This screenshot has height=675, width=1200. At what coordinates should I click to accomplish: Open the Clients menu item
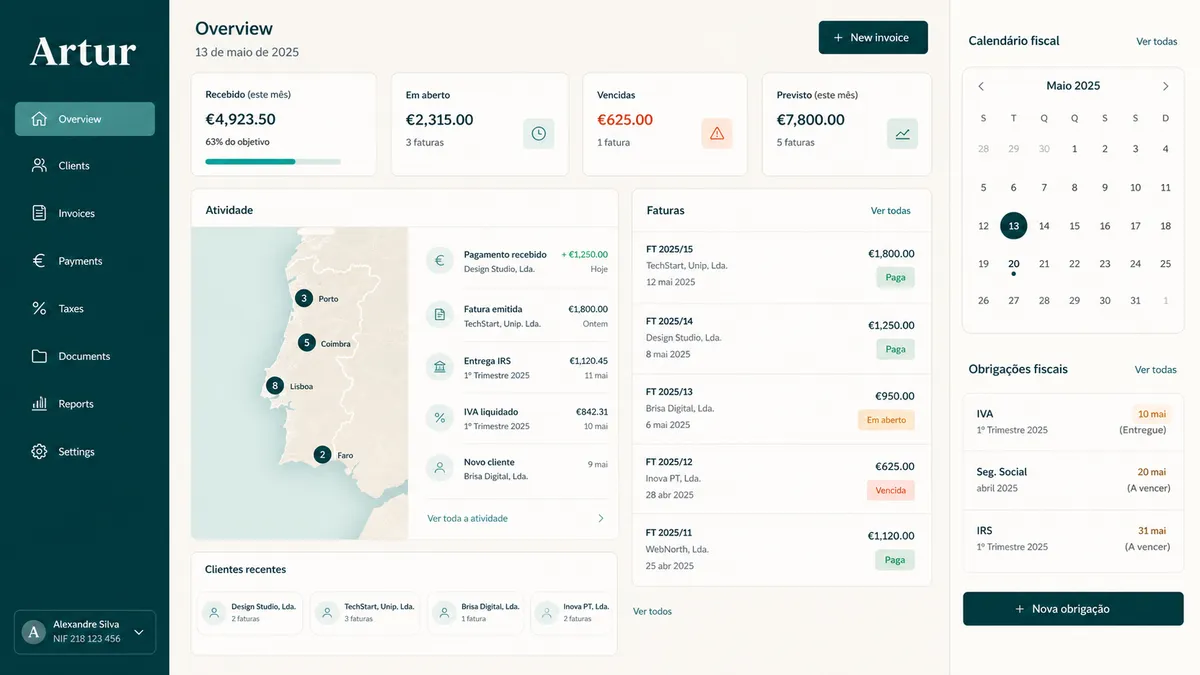point(85,165)
